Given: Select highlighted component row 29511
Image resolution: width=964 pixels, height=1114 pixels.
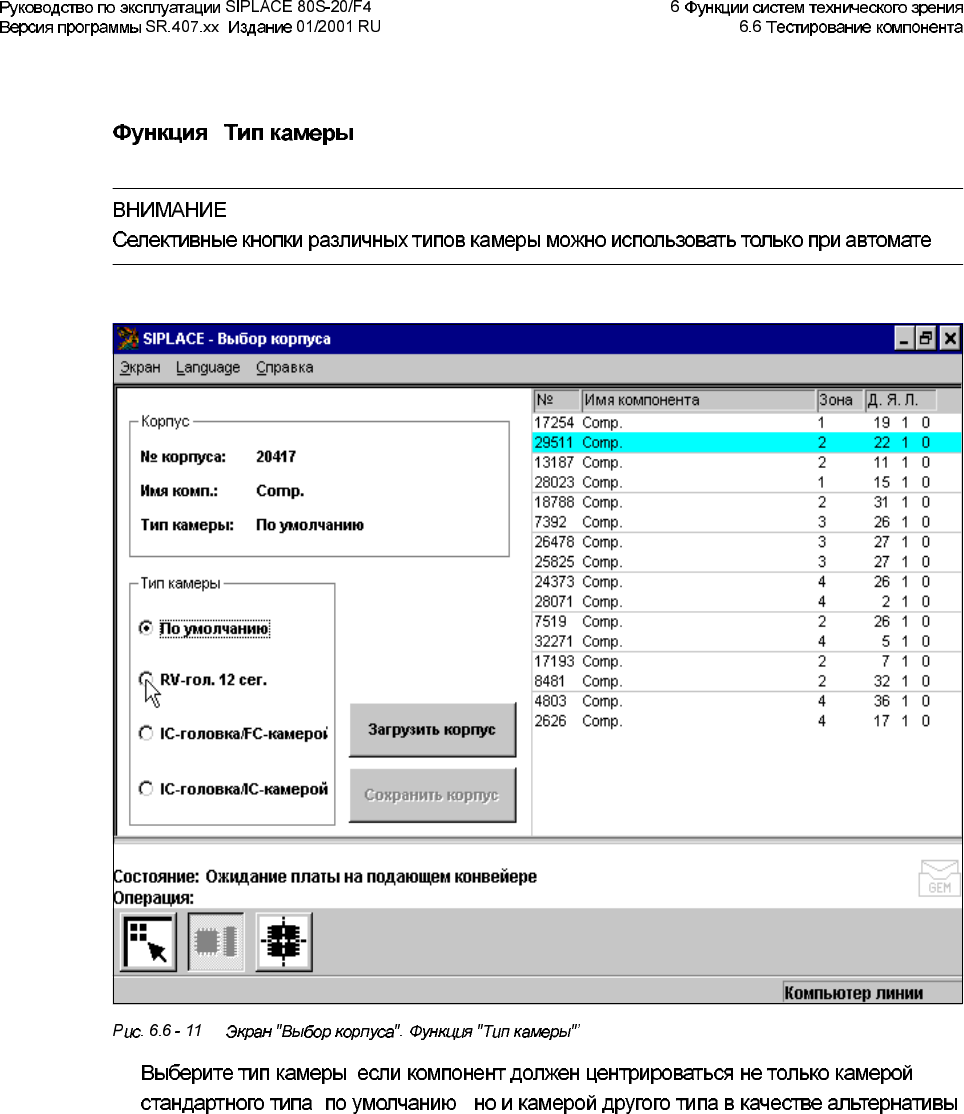Looking at the screenshot, I should pos(747,443).
